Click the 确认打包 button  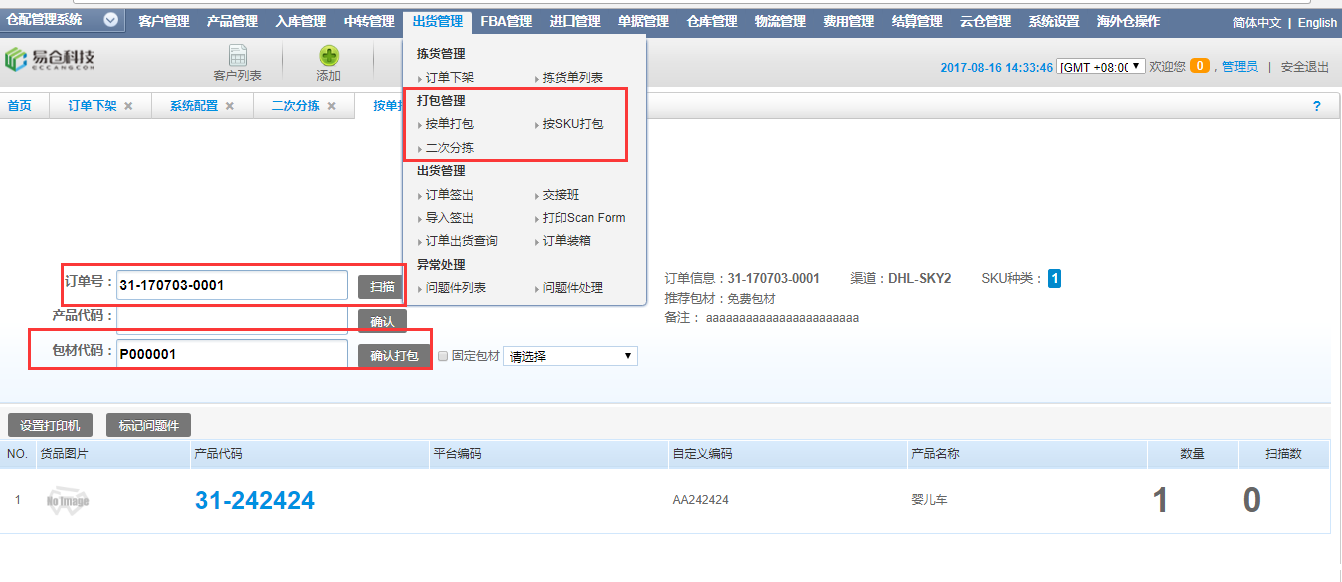394,353
